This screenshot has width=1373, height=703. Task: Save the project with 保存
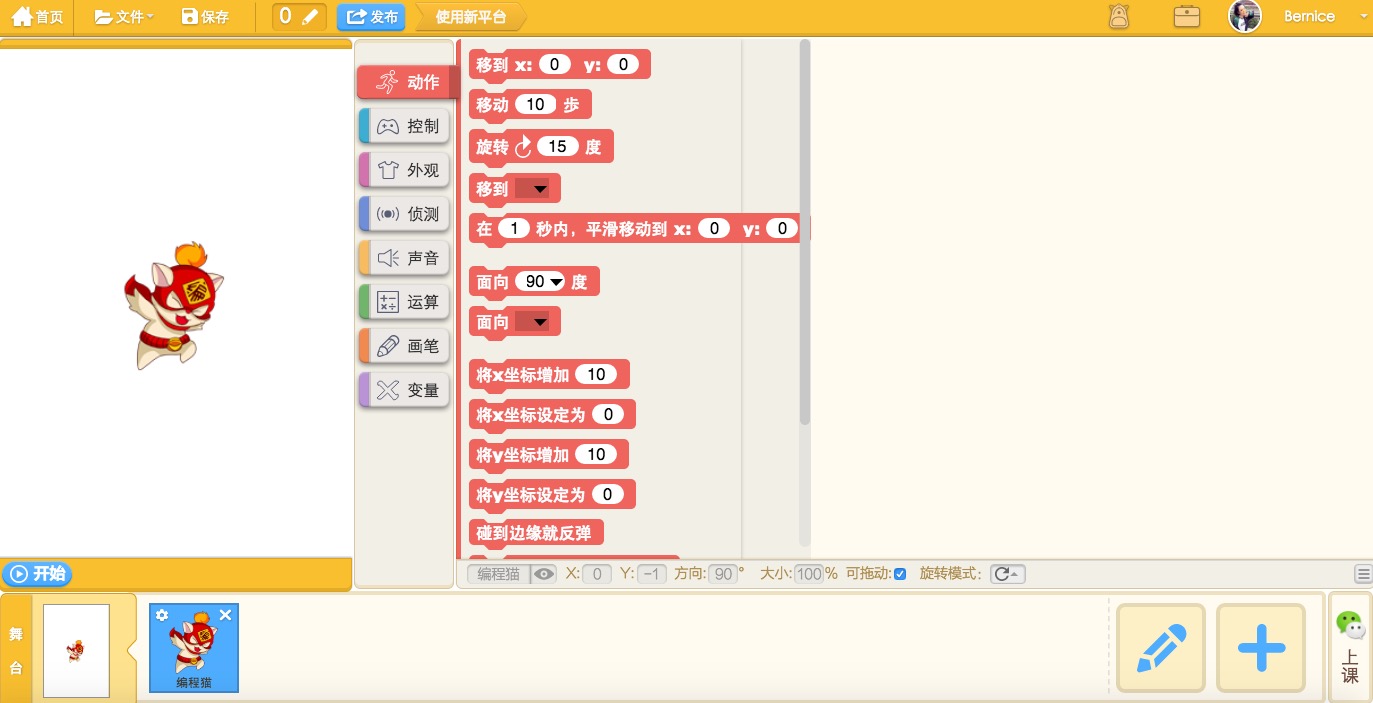[x=205, y=17]
